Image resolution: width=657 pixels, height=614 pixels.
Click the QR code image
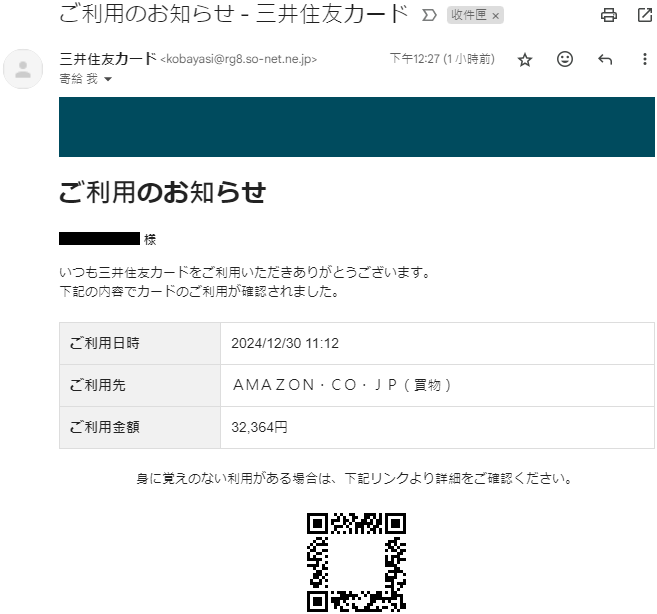point(356,562)
